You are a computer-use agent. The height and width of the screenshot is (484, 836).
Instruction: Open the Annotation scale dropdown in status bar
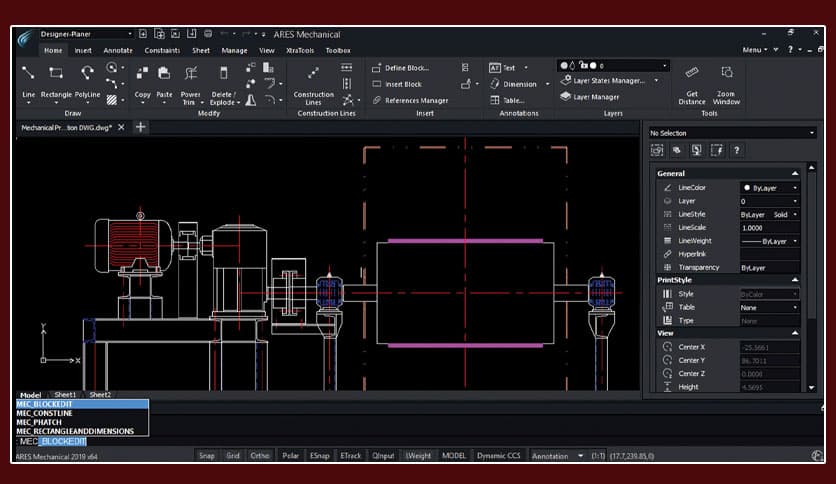coord(557,456)
